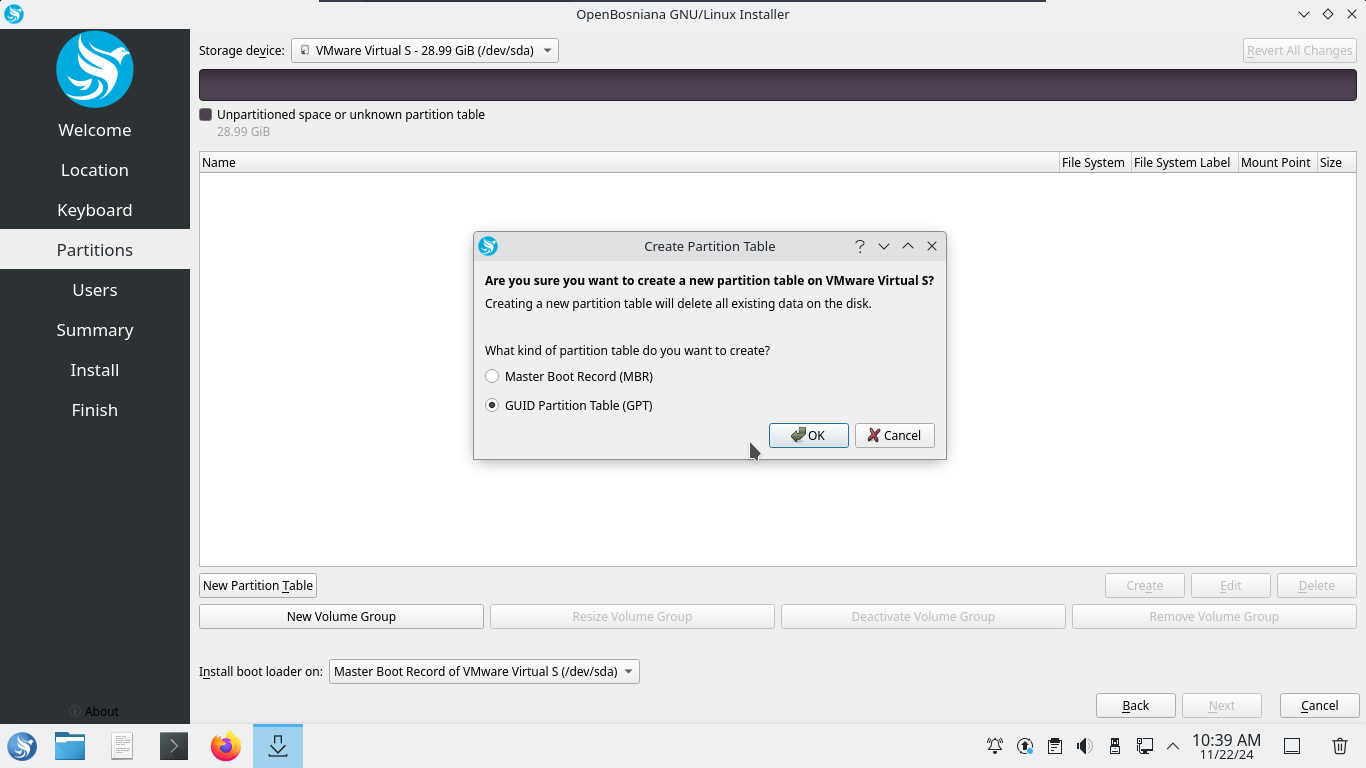Open the Storage device dropdown
1366x768 pixels.
pyautogui.click(x=425, y=50)
